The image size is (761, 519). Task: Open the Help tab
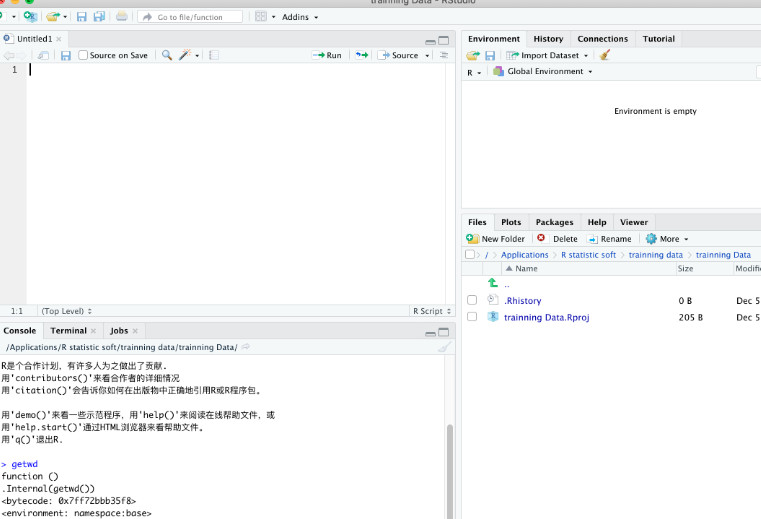tap(596, 222)
